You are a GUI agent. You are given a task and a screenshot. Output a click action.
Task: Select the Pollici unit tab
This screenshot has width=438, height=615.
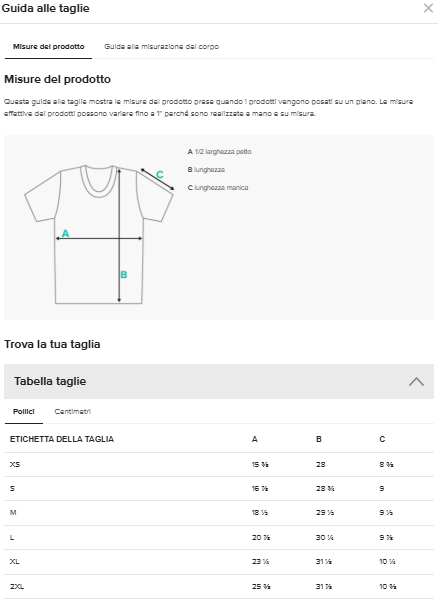tap(24, 411)
